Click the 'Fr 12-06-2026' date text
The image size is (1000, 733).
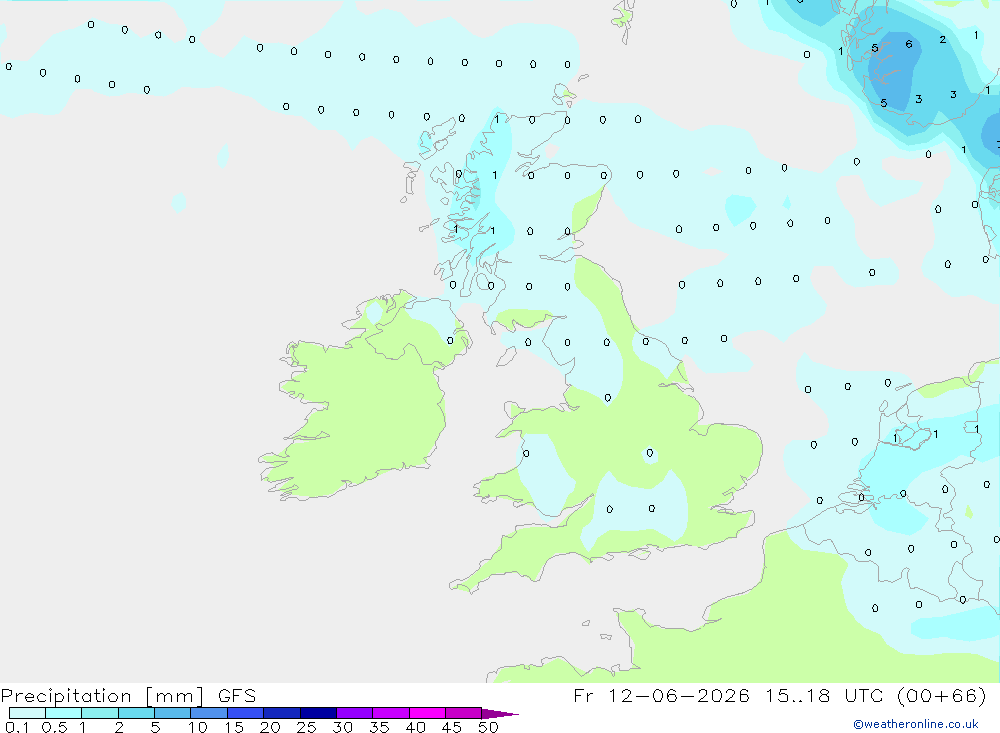(x=661, y=695)
